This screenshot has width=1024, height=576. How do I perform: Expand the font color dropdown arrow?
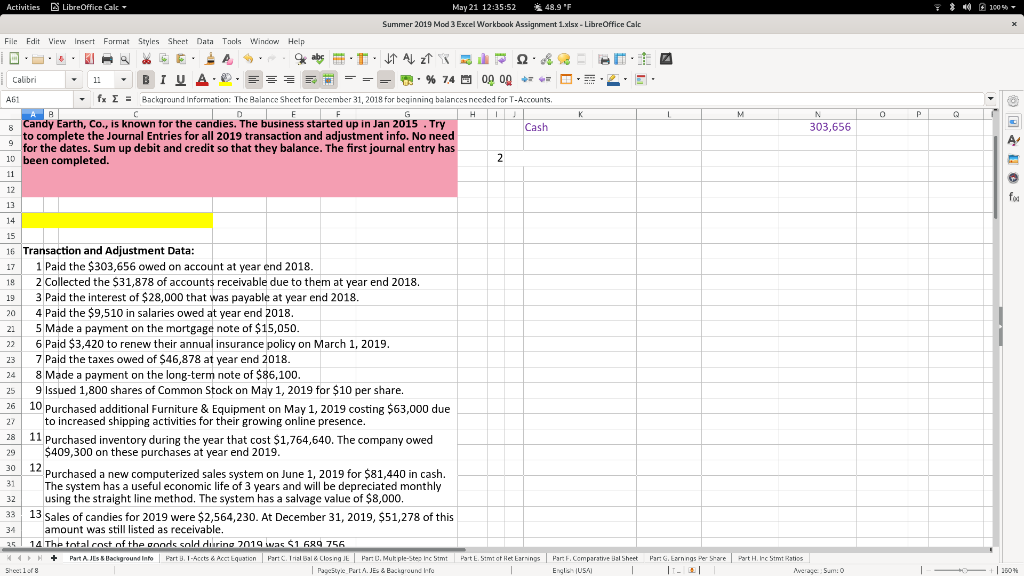tap(214, 78)
